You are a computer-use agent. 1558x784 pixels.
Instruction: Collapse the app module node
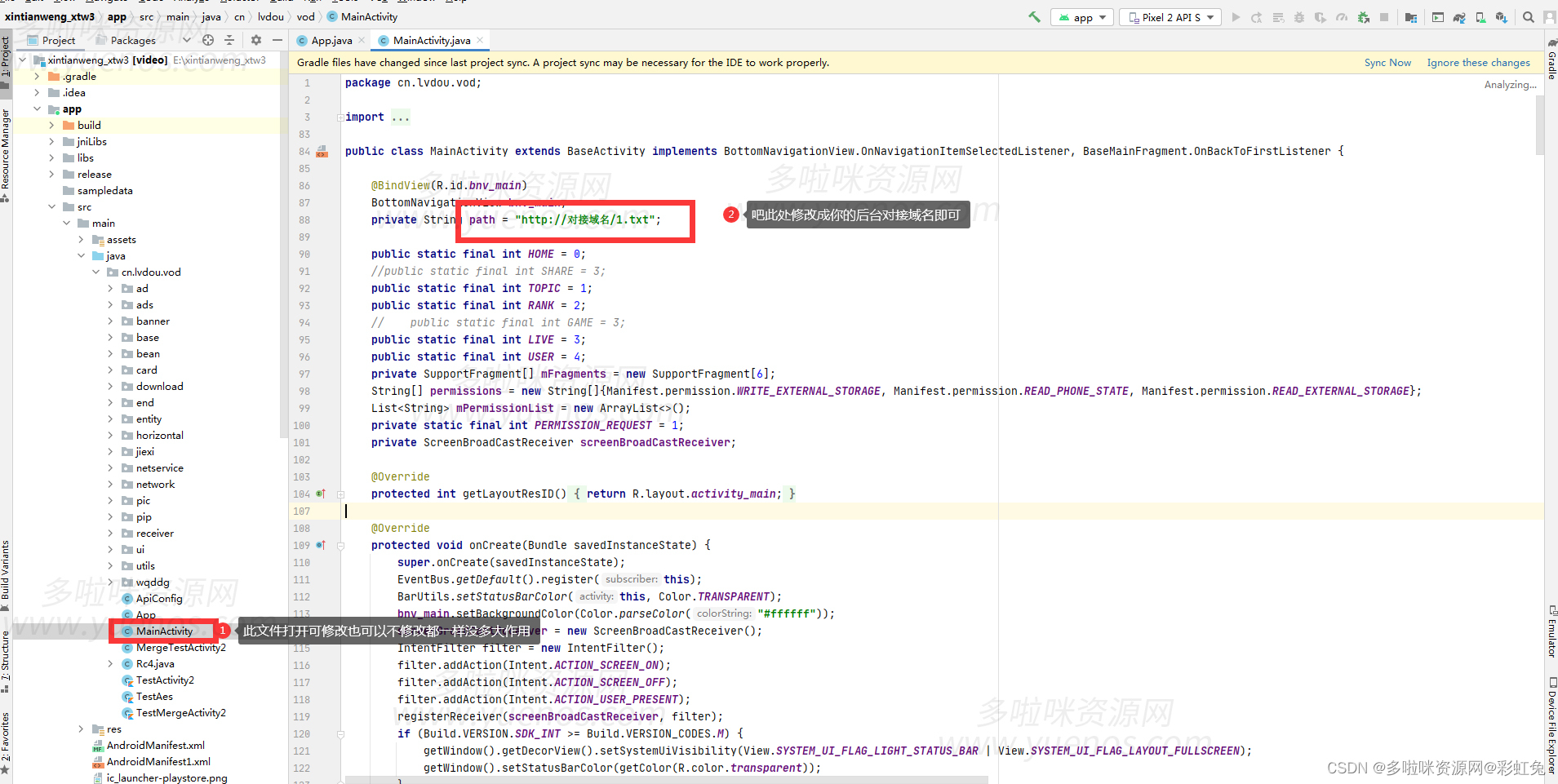[x=37, y=109]
